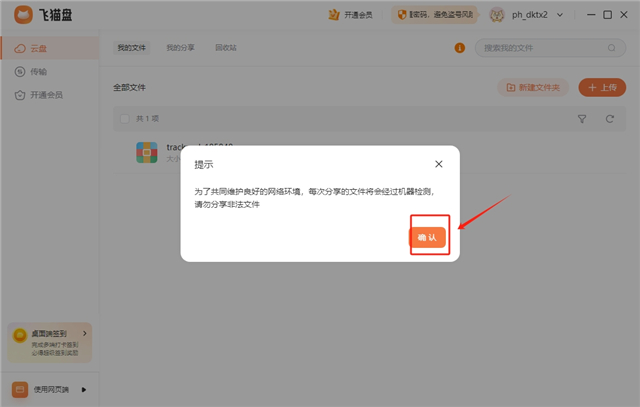Click the orange 上传 upload button
Image resolution: width=640 pixels, height=407 pixels.
602,88
